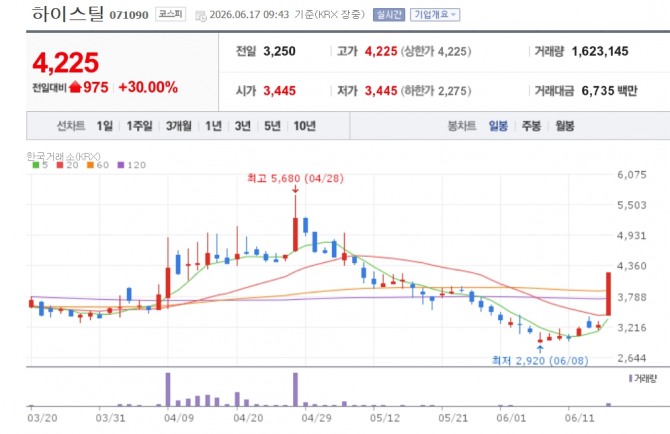The height and width of the screenshot is (434, 670).
Task: Select the 3개월 line chart period
Action: (x=179, y=126)
